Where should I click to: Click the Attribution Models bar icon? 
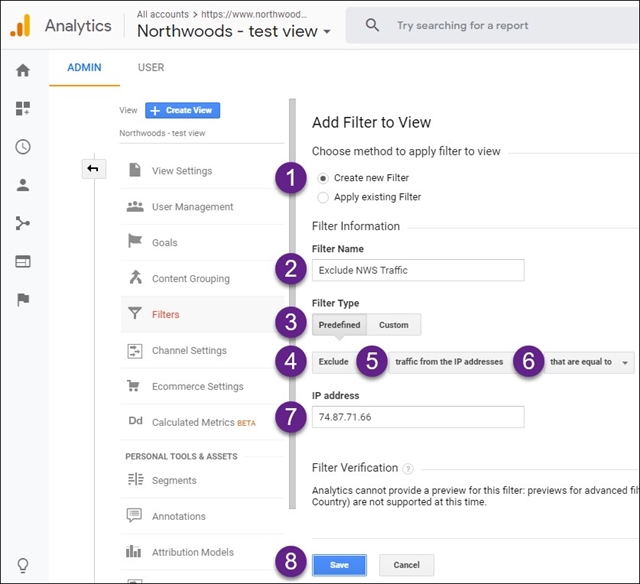click(x=133, y=551)
